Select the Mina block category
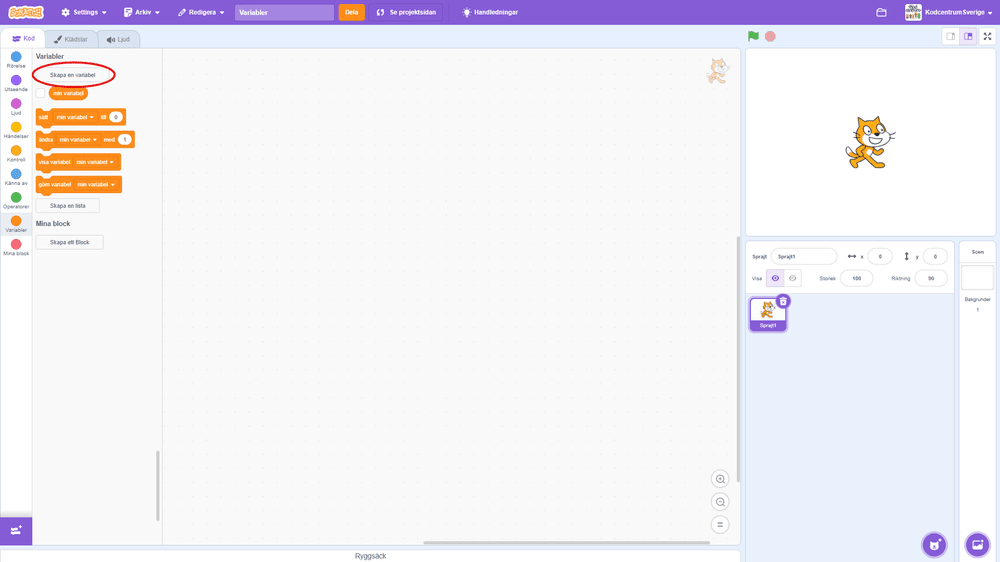Screen dimensions: 1000x562 16,248
